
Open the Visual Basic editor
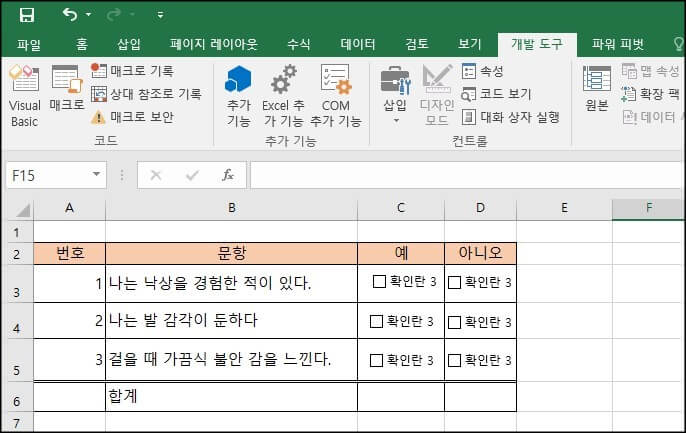coord(24,96)
